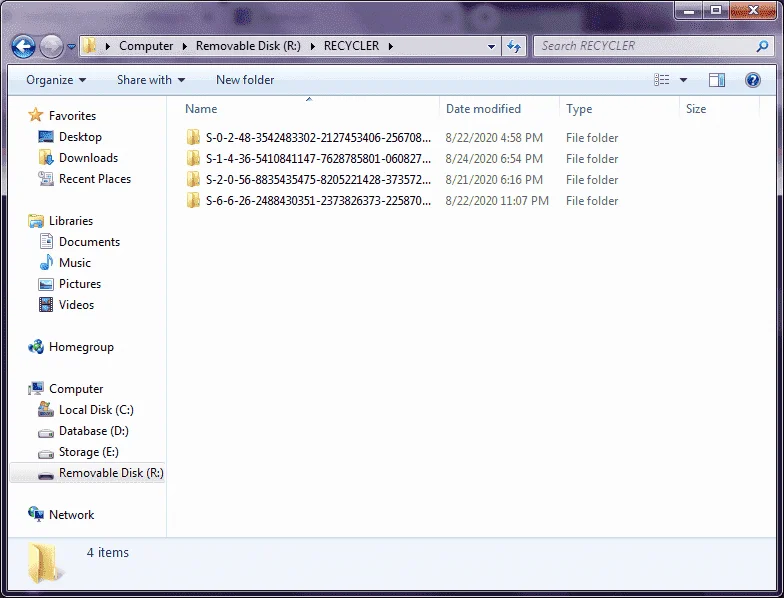The image size is (784, 598).
Task: Expand arrow after Removable Disk (R:) breadcrumb
Action: pos(312,46)
